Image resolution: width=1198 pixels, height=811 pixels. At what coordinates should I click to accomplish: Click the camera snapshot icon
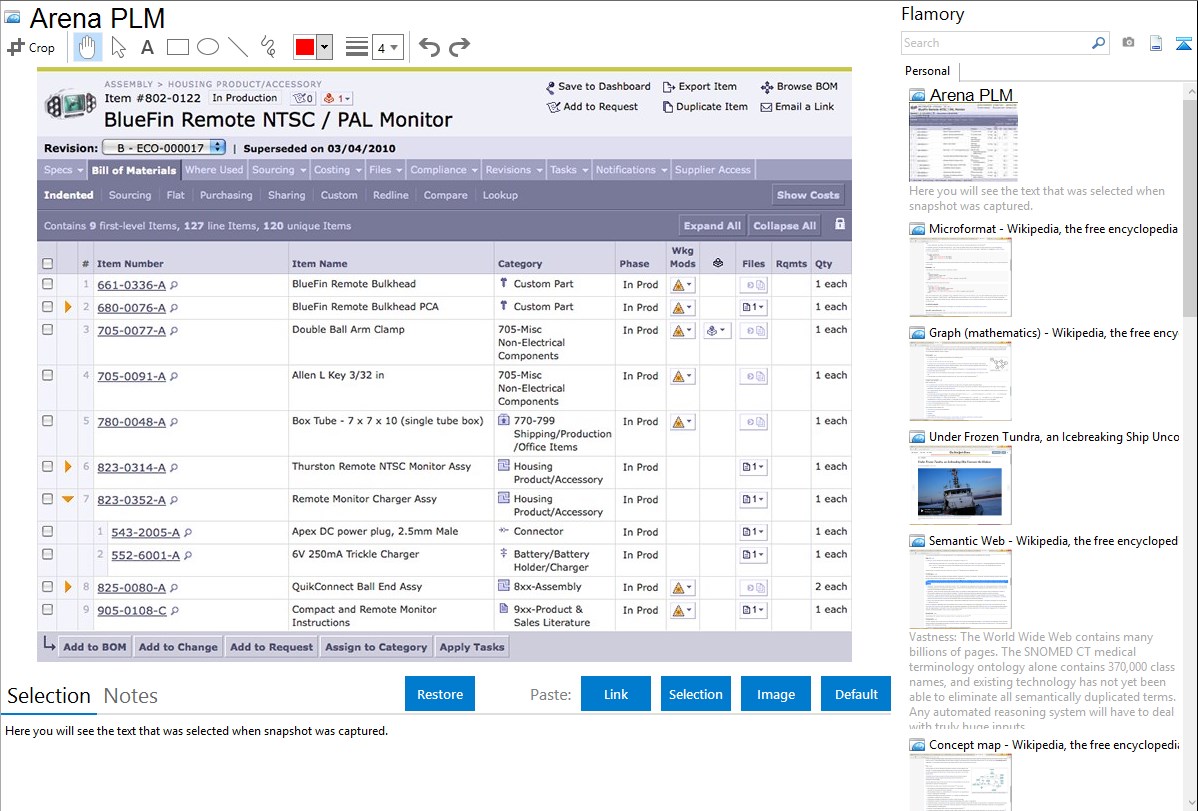[x=1128, y=43]
